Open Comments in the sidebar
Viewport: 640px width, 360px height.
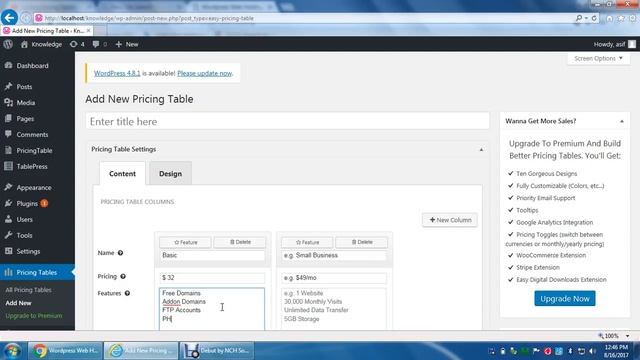pos(32,135)
